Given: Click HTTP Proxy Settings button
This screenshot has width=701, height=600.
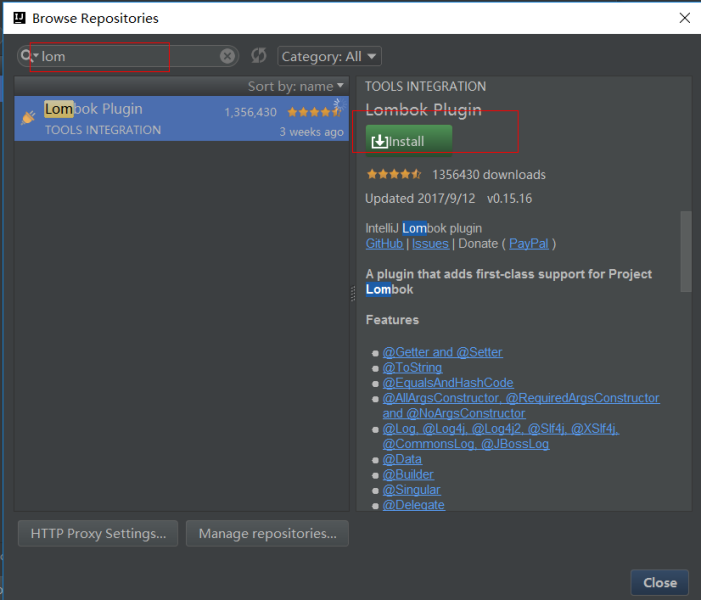Looking at the screenshot, I should click(x=98, y=533).
